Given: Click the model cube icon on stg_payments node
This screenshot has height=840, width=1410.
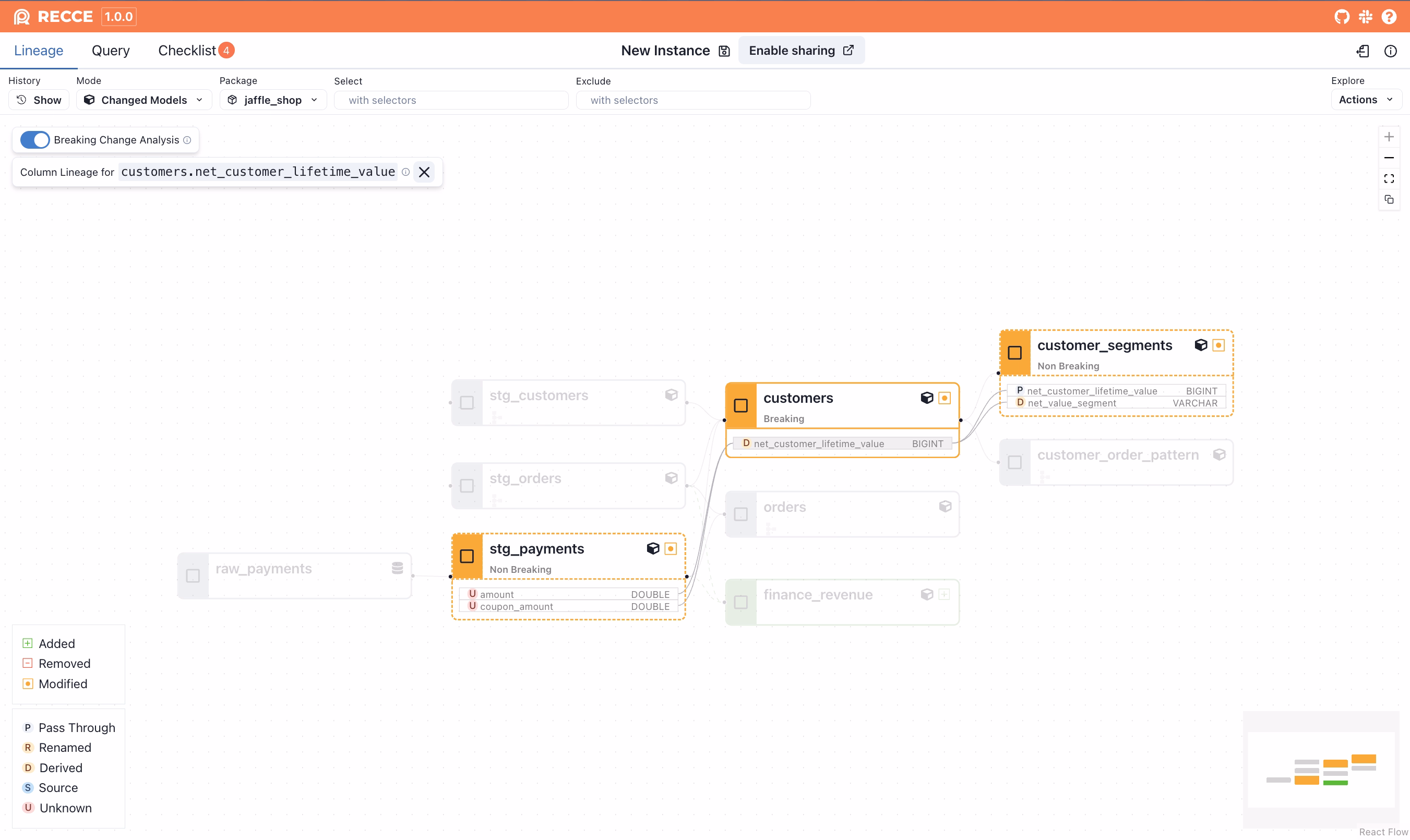Looking at the screenshot, I should click(653, 548).
